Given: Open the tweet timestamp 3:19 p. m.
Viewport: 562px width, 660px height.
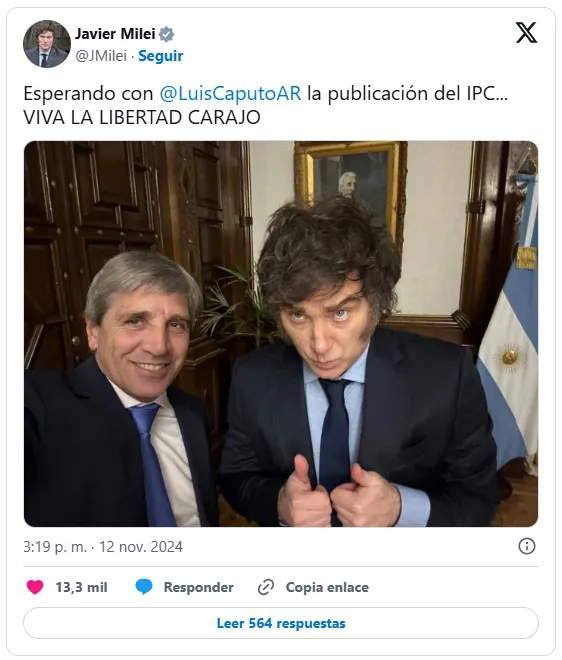Looking at the screenshot, I should point(55,547).
